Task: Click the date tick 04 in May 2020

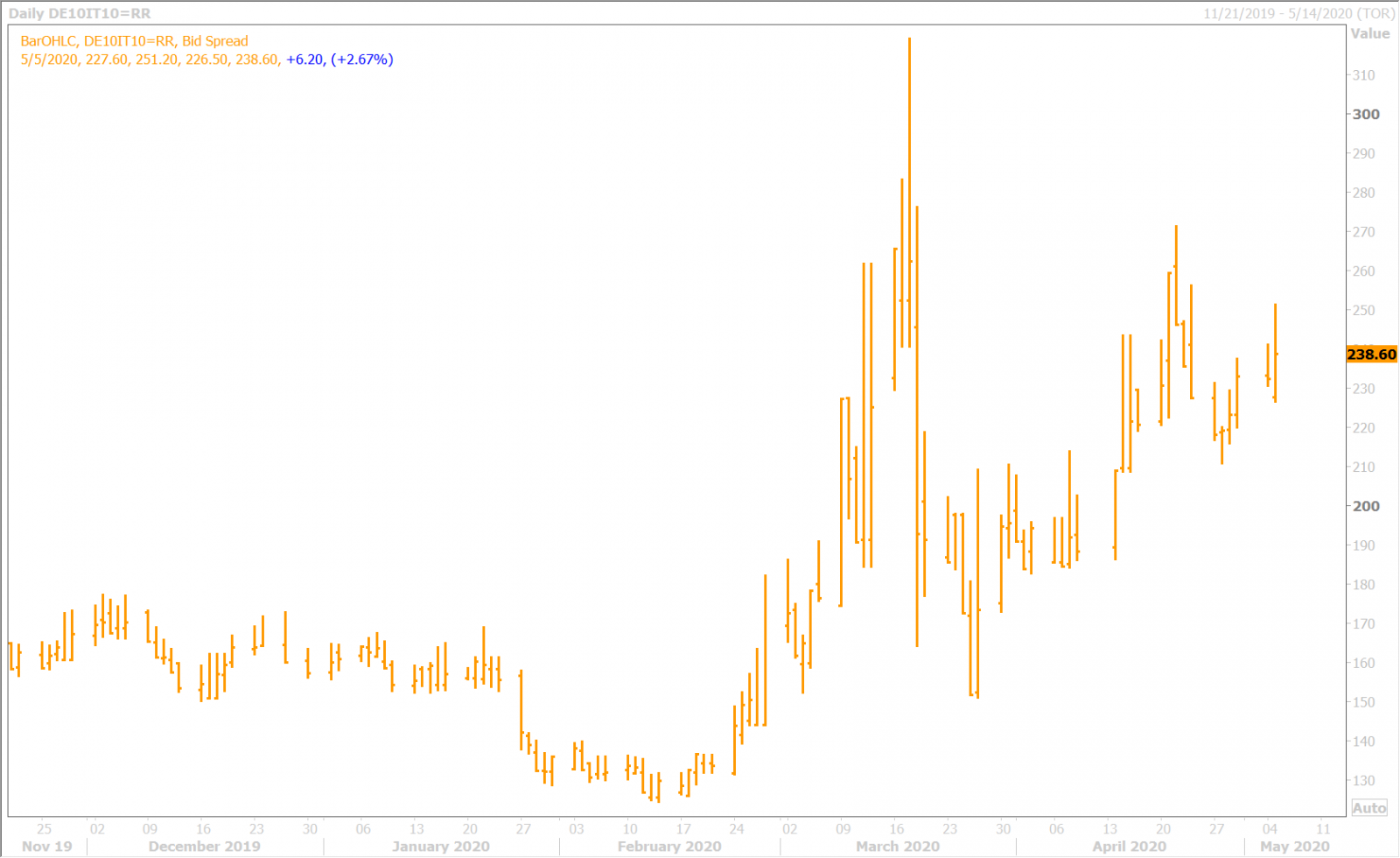Action: tap(1270, 828)
